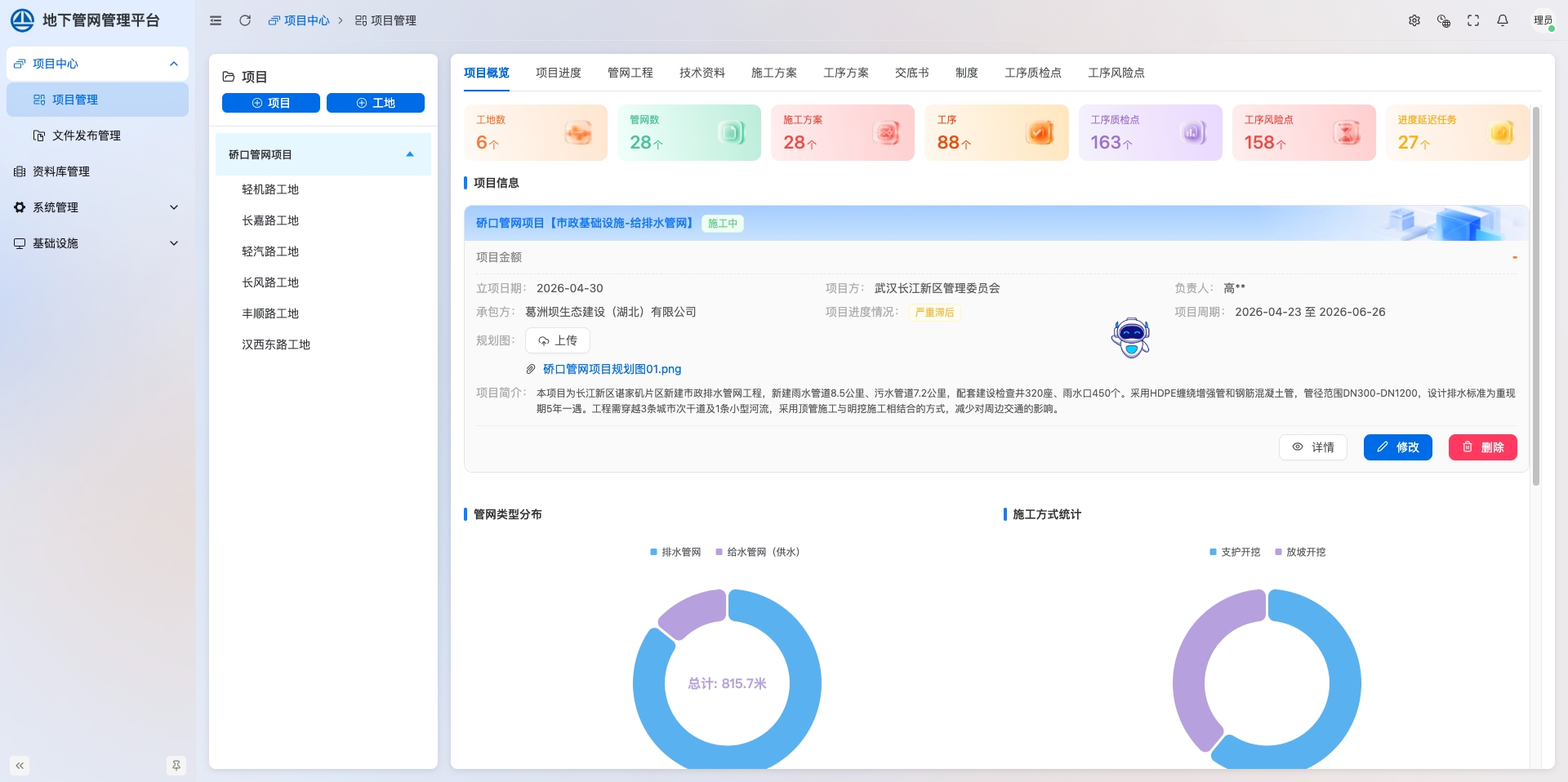This screenshot has height=782, width=1568.
Task: Collapse the 硚口管网项目 tree node
Action: (x=410, y=154)
